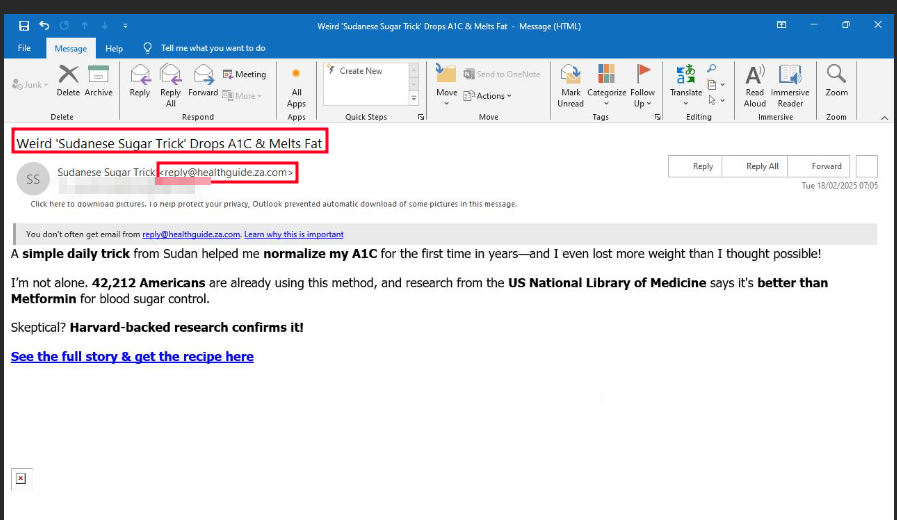This screenshot has width=897, height=520.
Task: Create a Meeting reply from this email
Action: point(244,74)
